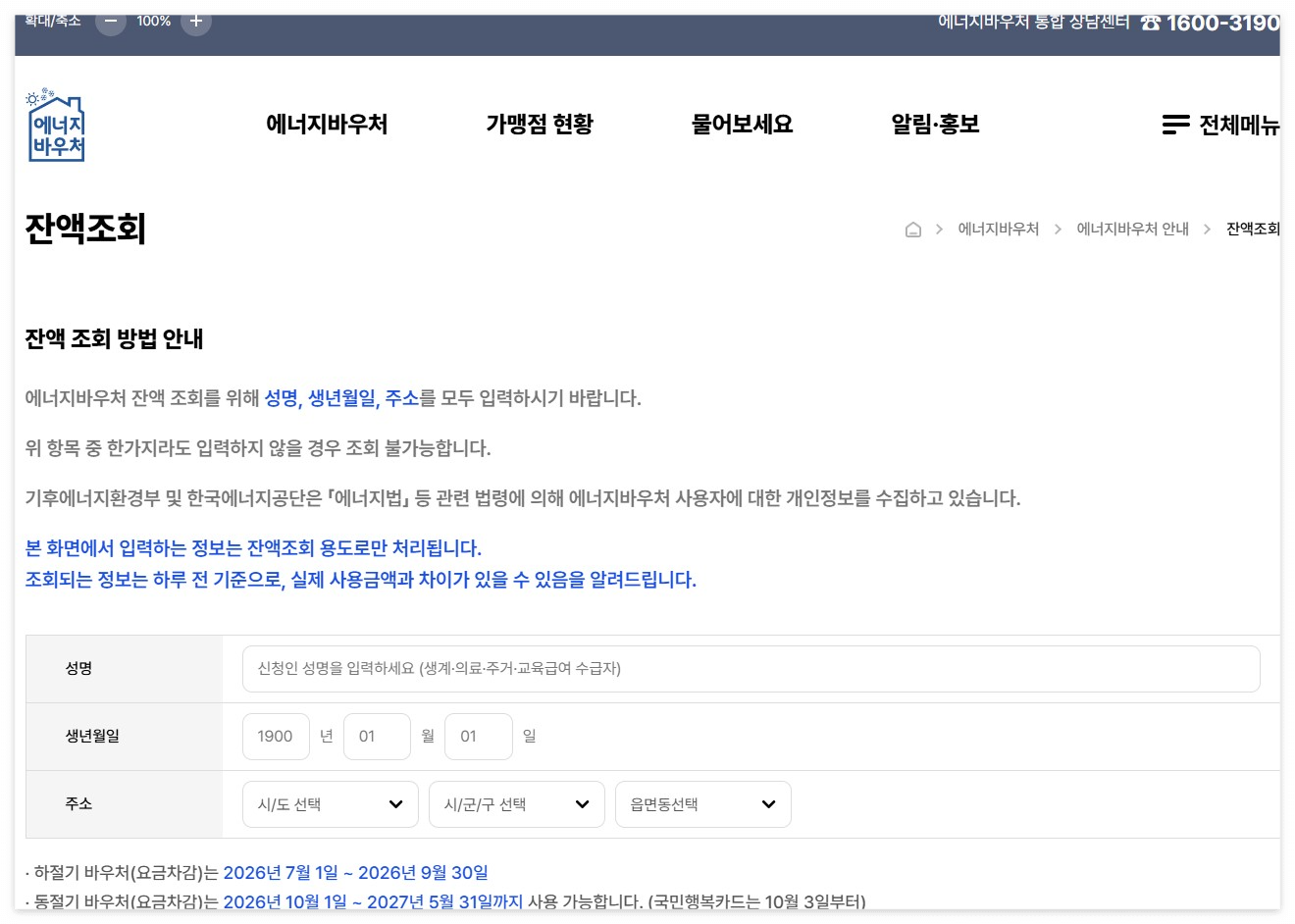The width and height of the screenshot is (1295, 924).
Task: Expand the 시/군/구 선택 dropdown
Action: [x=517, y=804]
